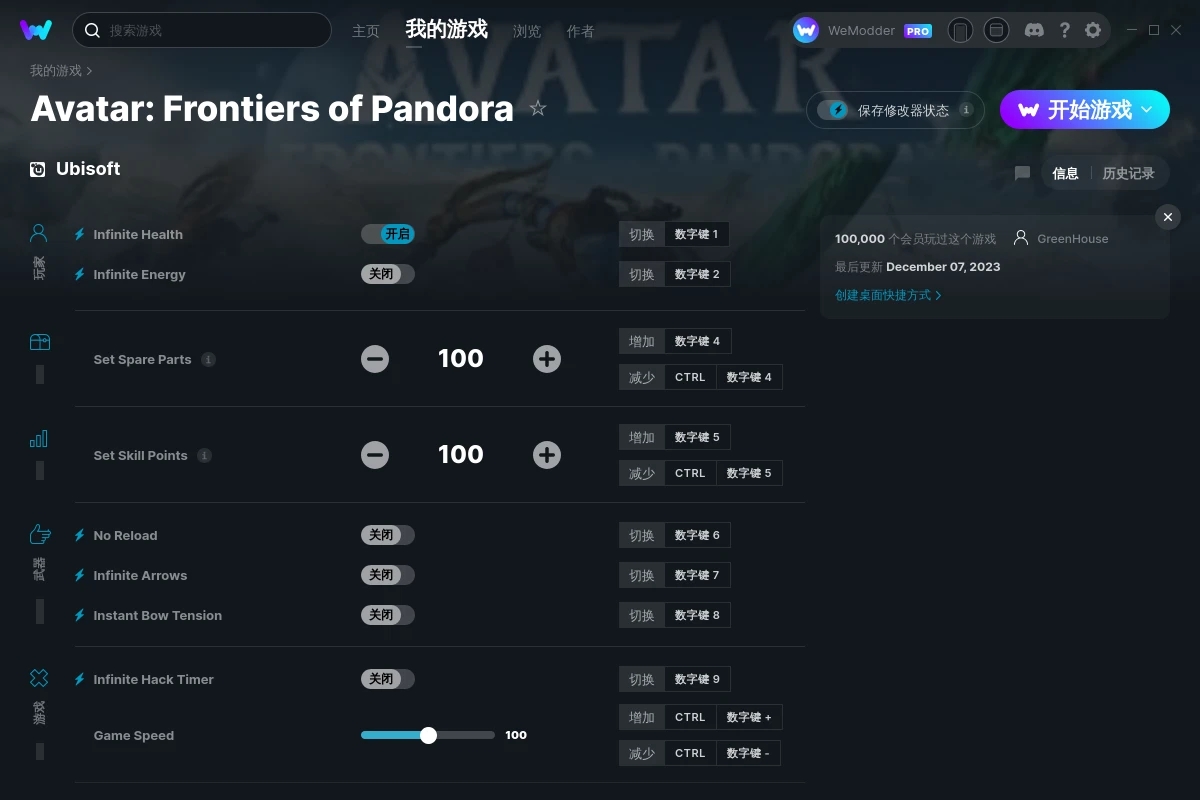Select the inventory chest category icon
The width and height of the screenshot is (1200, 800).
pyautogui.click(x=39, y=342)
